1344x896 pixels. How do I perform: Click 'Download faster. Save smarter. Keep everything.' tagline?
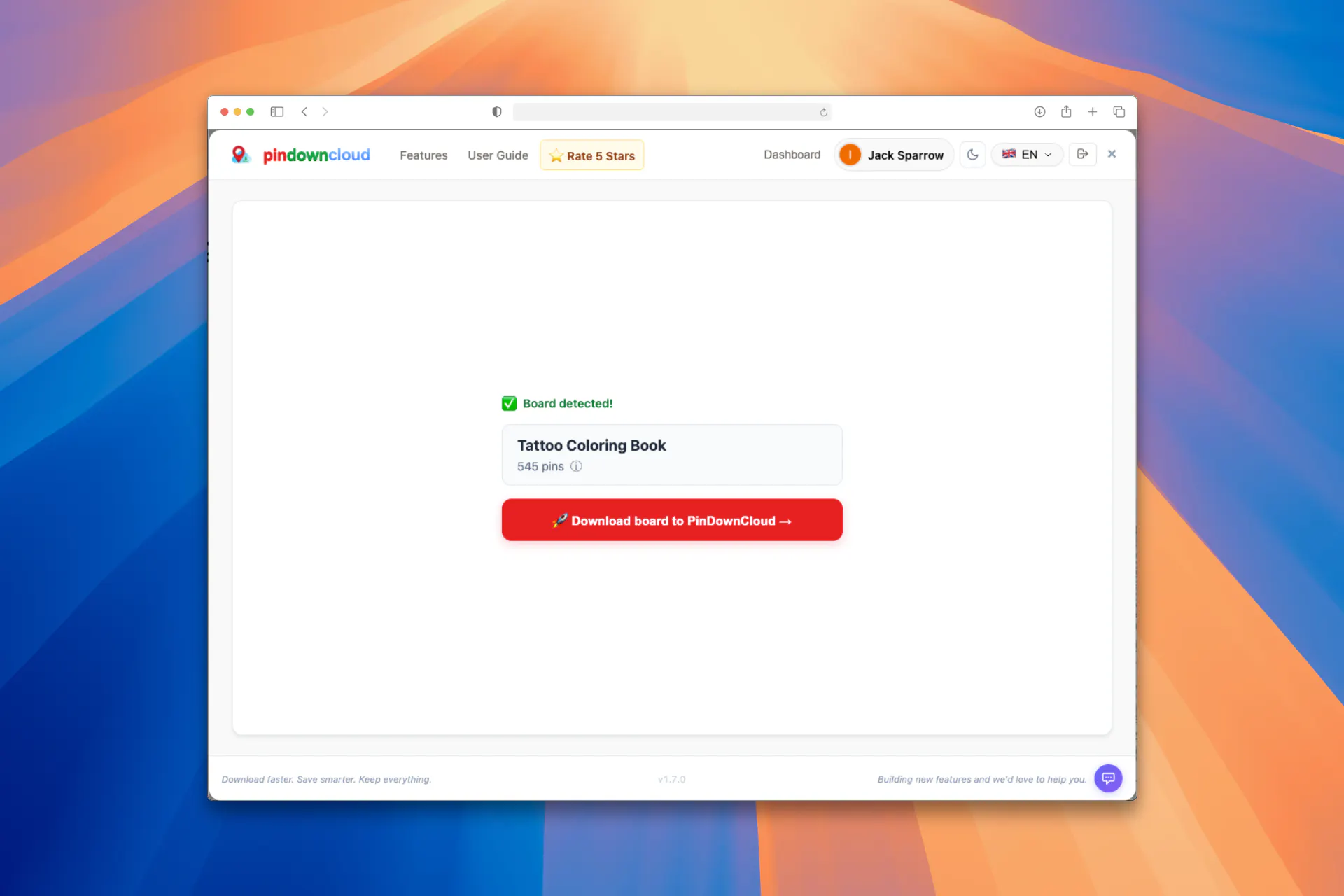326,779
